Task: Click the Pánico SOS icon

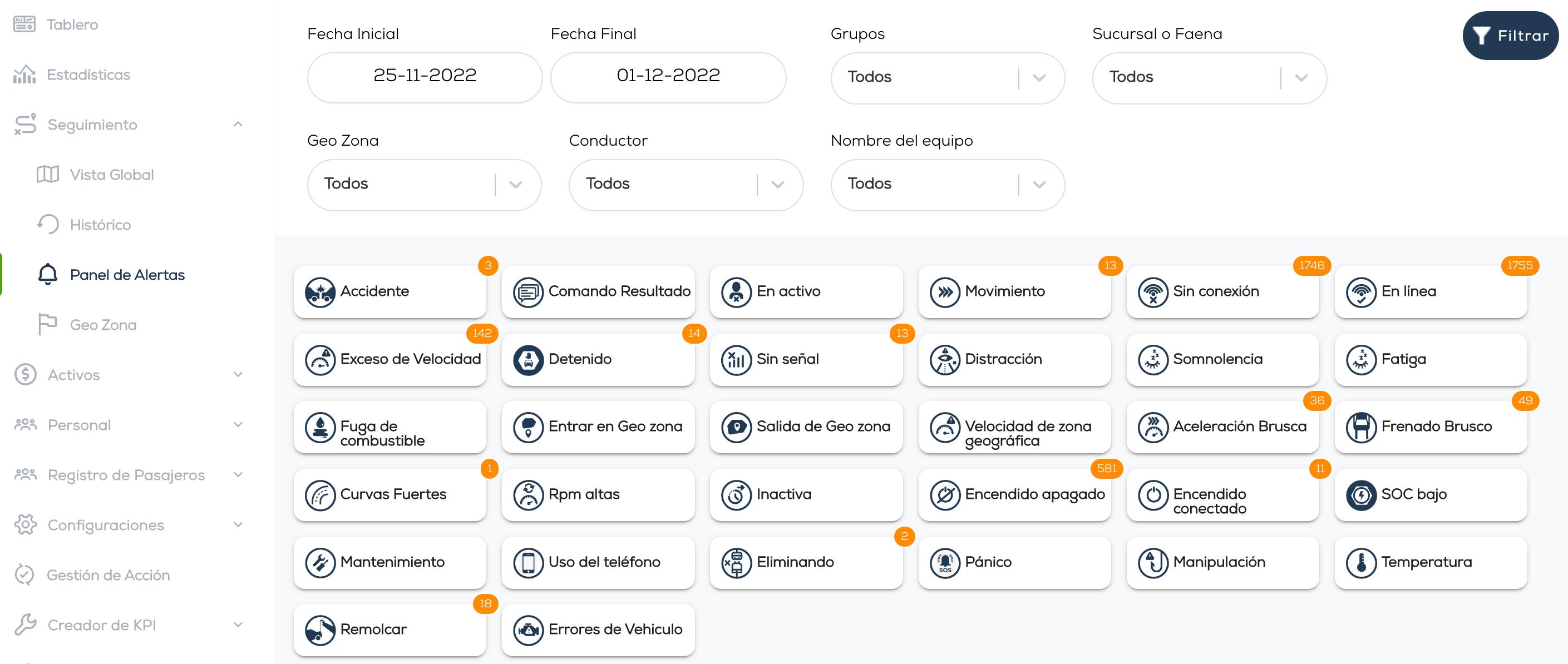Action: point(945,562)
